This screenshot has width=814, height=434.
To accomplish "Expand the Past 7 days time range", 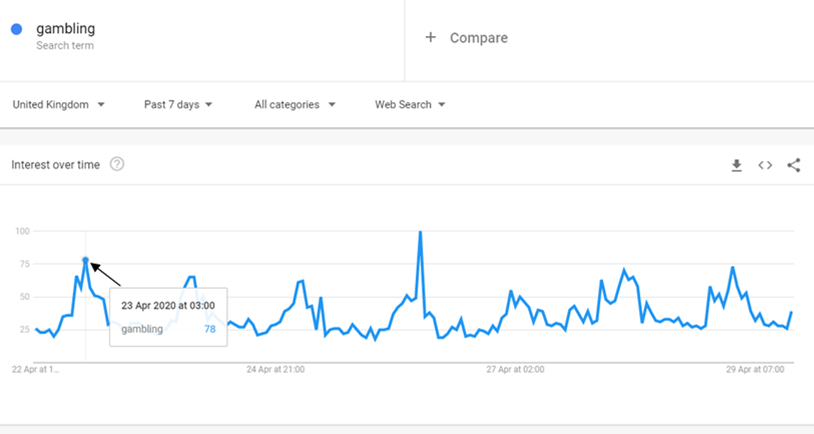I will pyautogui.click(x=178, y=104).
